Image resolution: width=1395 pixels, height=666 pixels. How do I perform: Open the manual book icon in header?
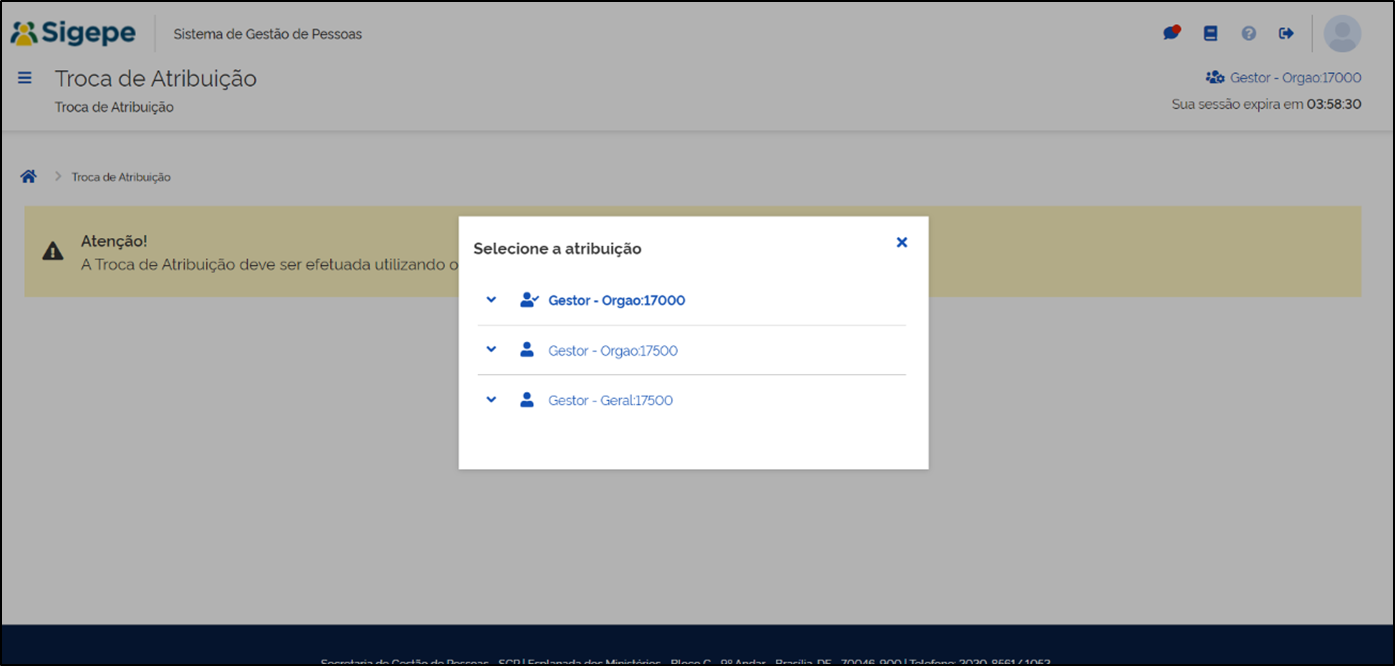point(1210,33)
